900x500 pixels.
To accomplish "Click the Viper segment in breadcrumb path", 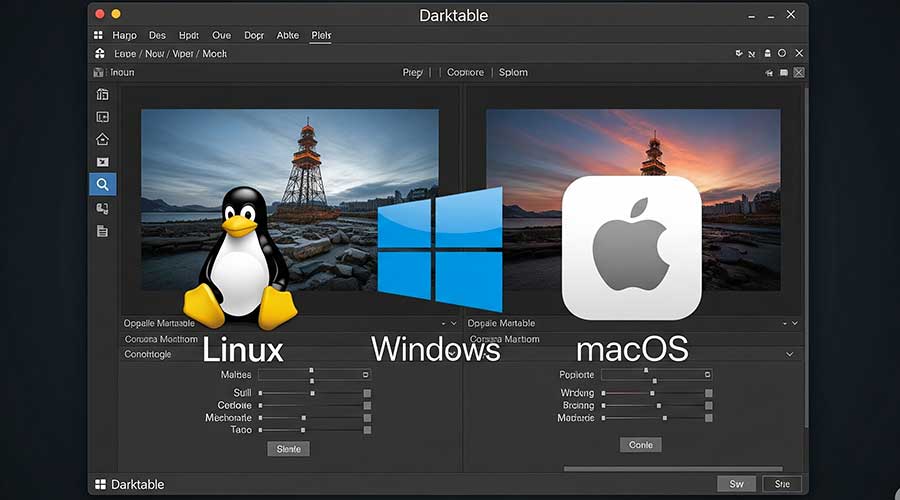I will point(183,53).
